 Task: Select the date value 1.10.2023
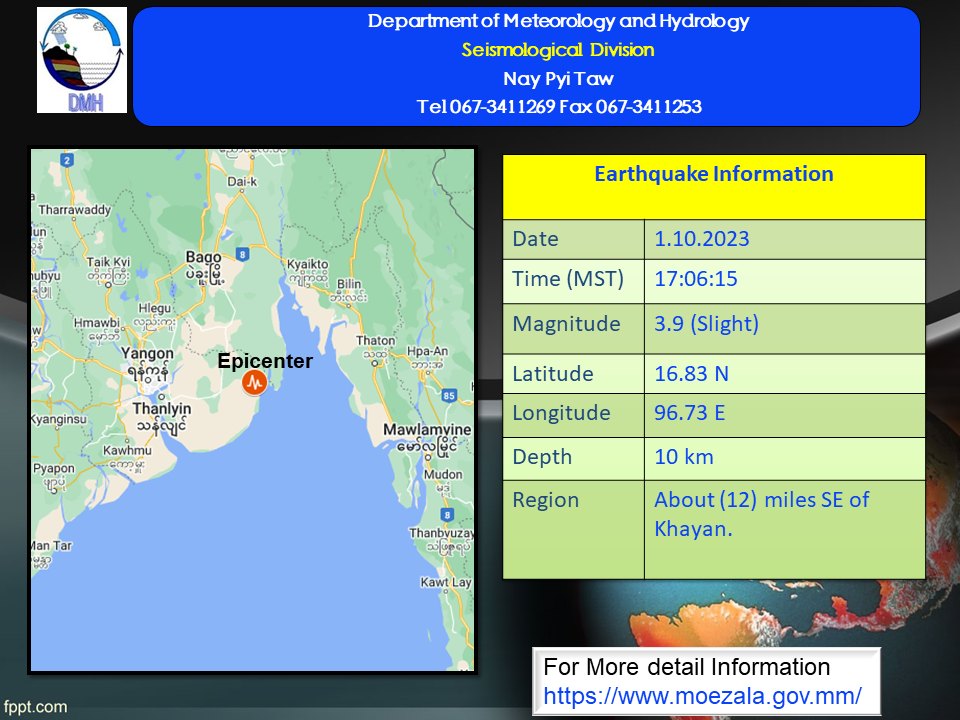[701, 240]
